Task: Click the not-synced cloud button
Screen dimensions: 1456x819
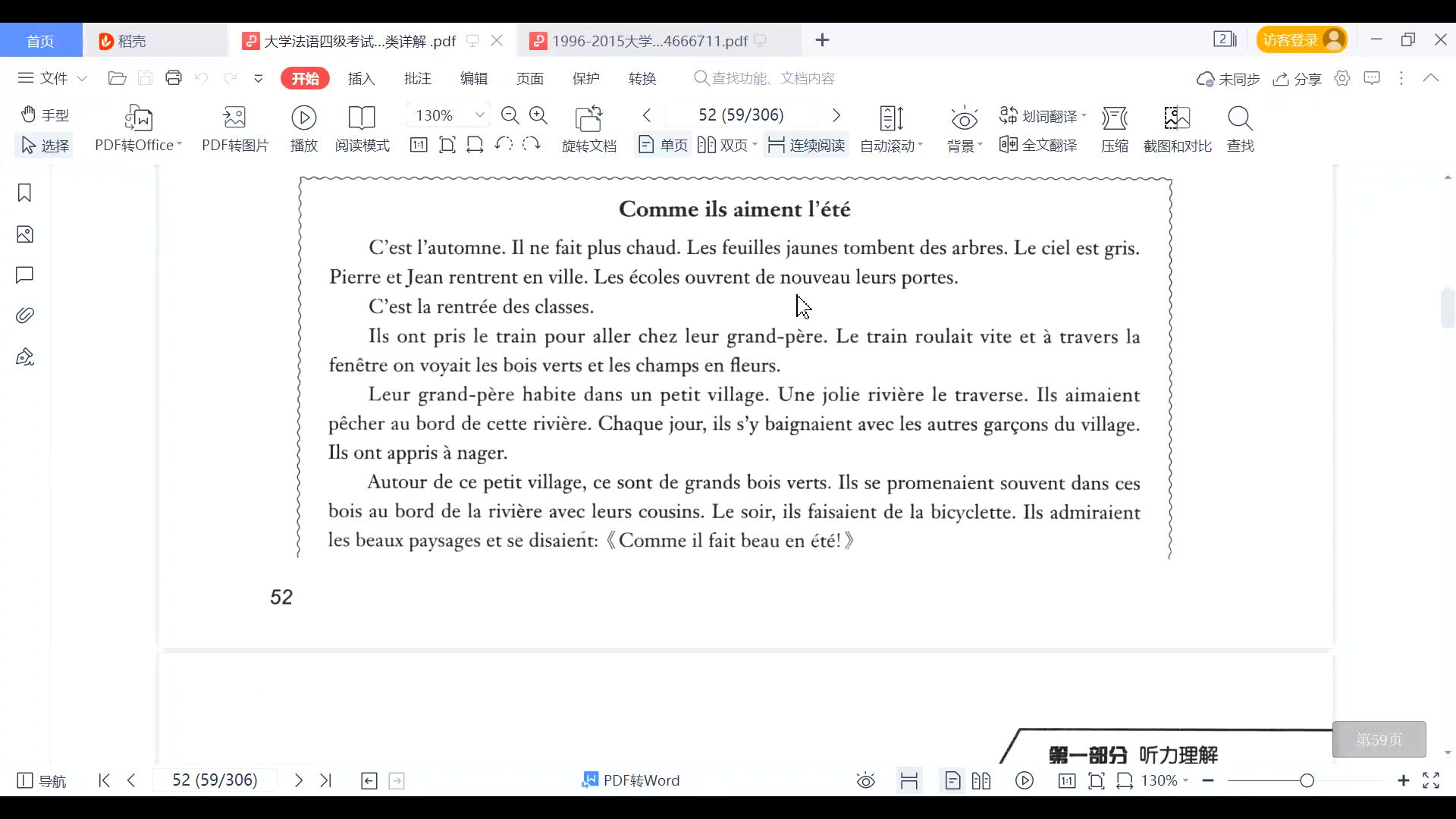Action: coord(1228,79)
